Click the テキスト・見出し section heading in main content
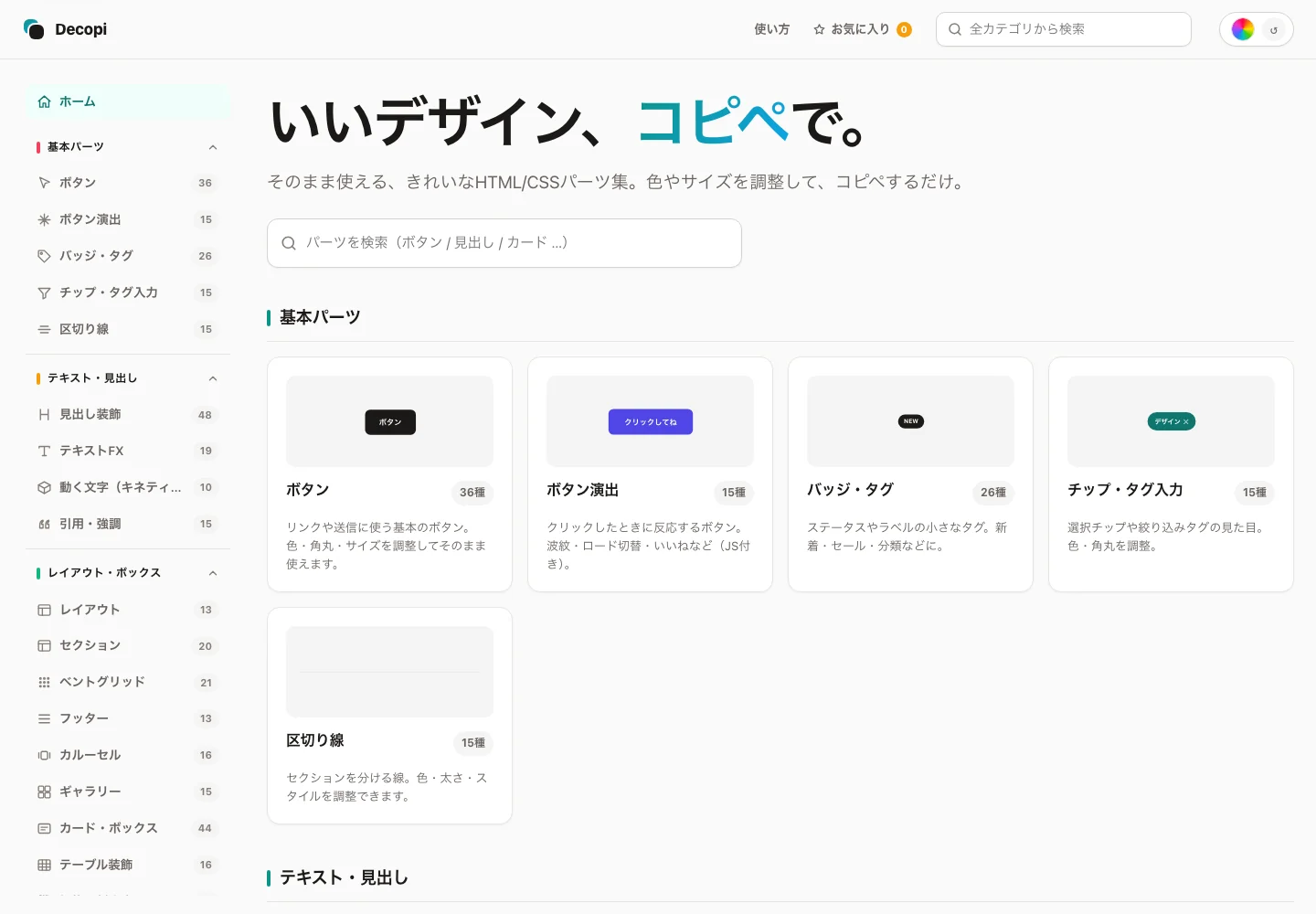Image resolution: width=1316 pixels, height=914 pixels. [x=344, y=877]
